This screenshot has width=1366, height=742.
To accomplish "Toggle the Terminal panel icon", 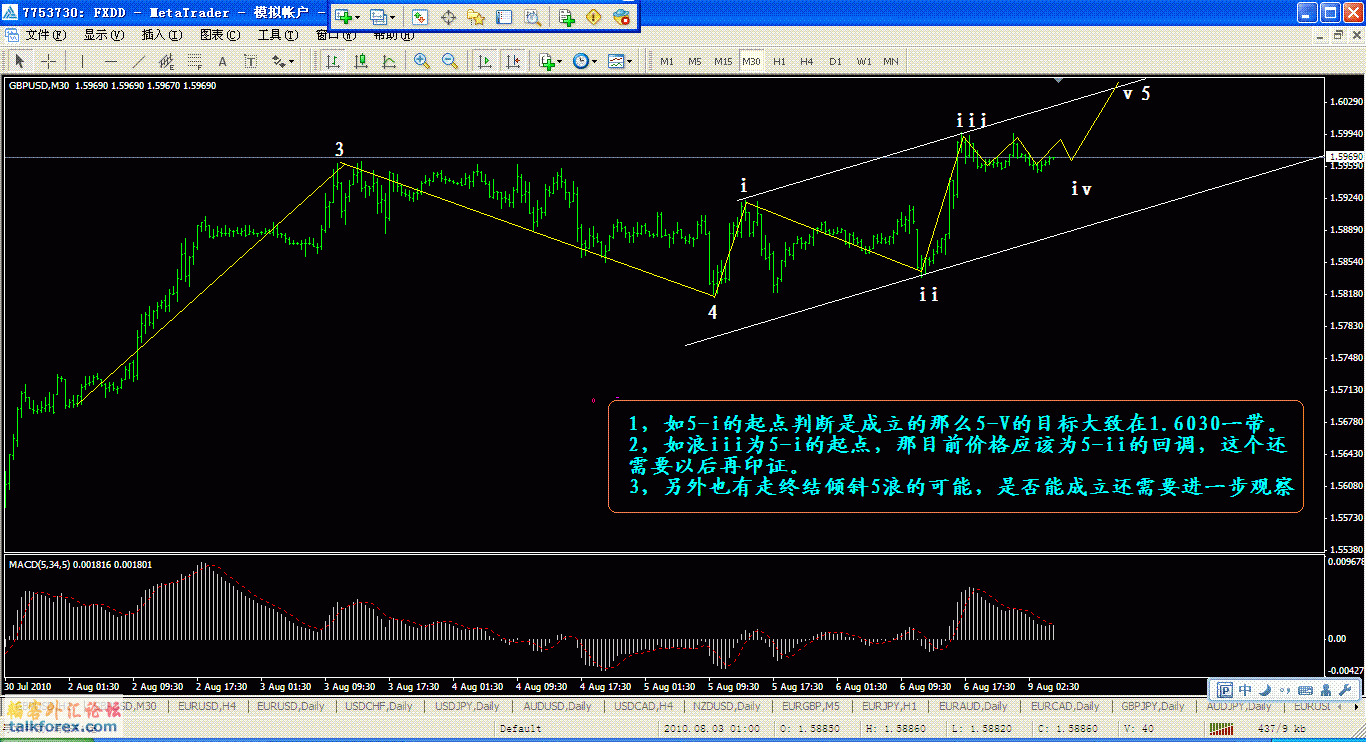I will click(x=504, y=17).
